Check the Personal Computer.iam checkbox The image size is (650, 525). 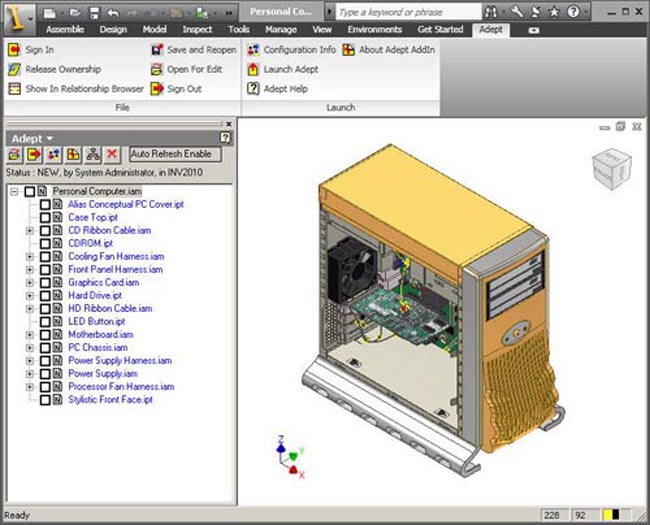pos(29,192)
